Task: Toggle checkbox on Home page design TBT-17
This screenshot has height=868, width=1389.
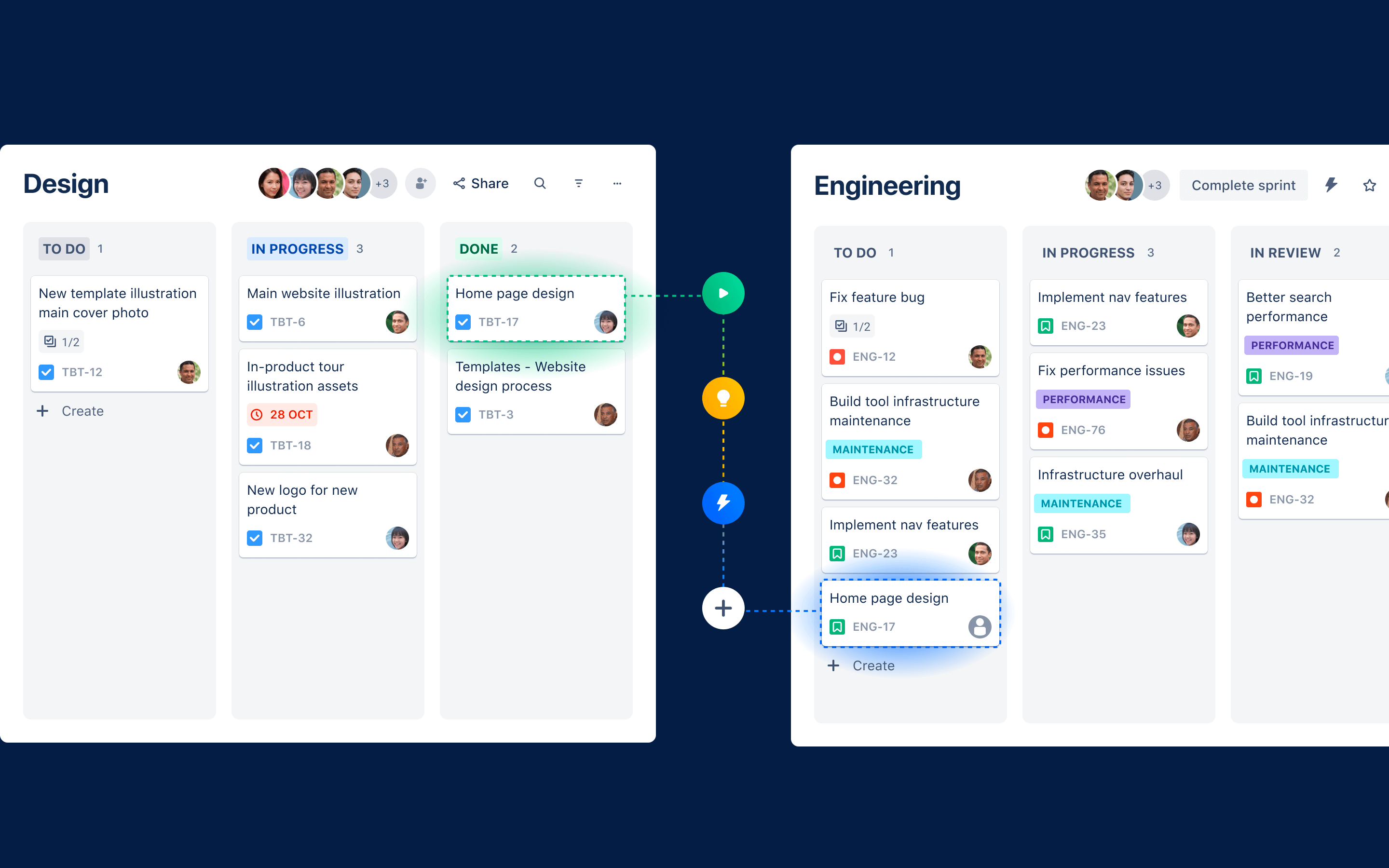Action: tap(463, 322)
